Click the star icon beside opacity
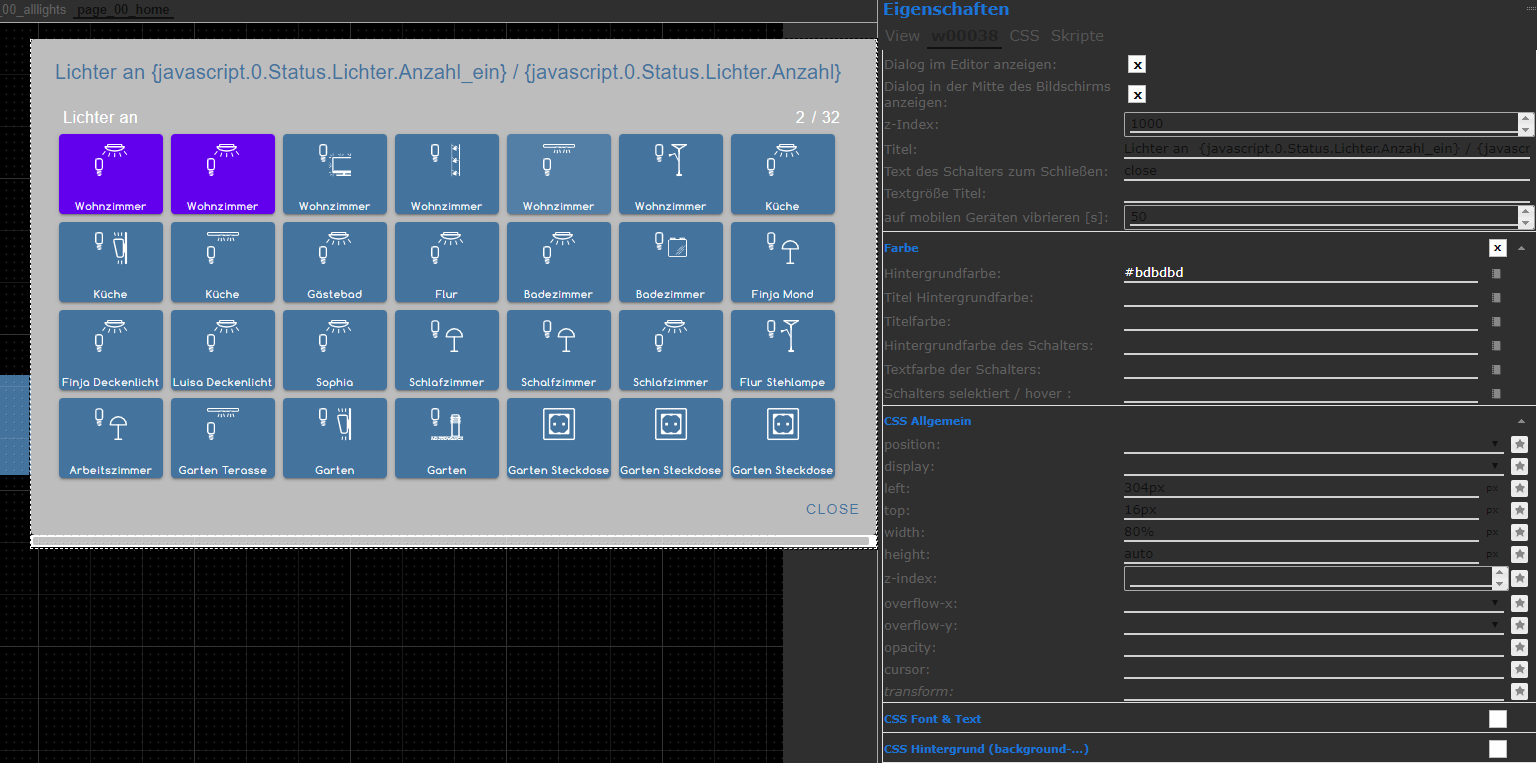This screenshot has width=1537, height=763. [1520, 647]
